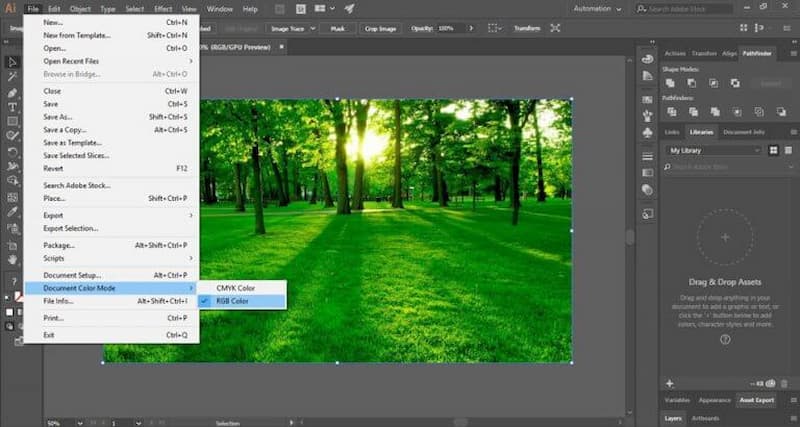Viewport: 800px width, 427px height.
Task: Click the Fill color swatch in toolbar
Action: pos(9,312)
